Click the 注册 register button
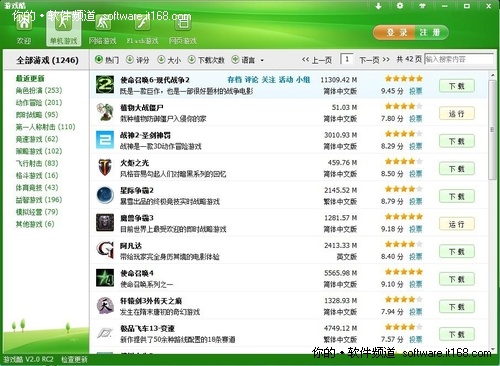Image resolution: width=500 pixels, height=366 pixels. coord(431,32)
